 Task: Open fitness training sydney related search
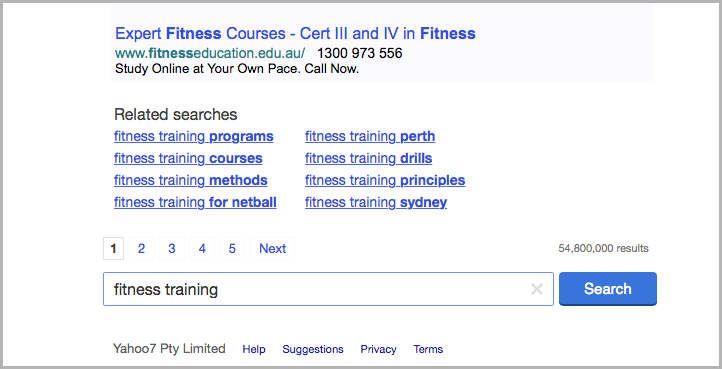[376, 202]
